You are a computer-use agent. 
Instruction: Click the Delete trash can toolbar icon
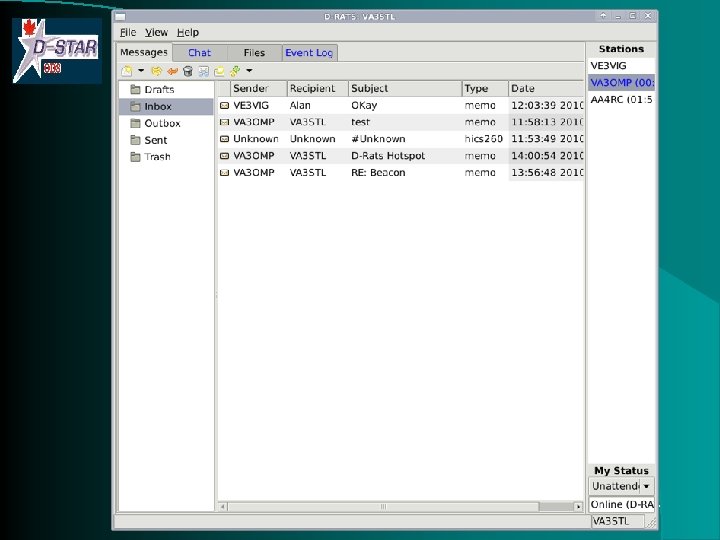[187, 71]
